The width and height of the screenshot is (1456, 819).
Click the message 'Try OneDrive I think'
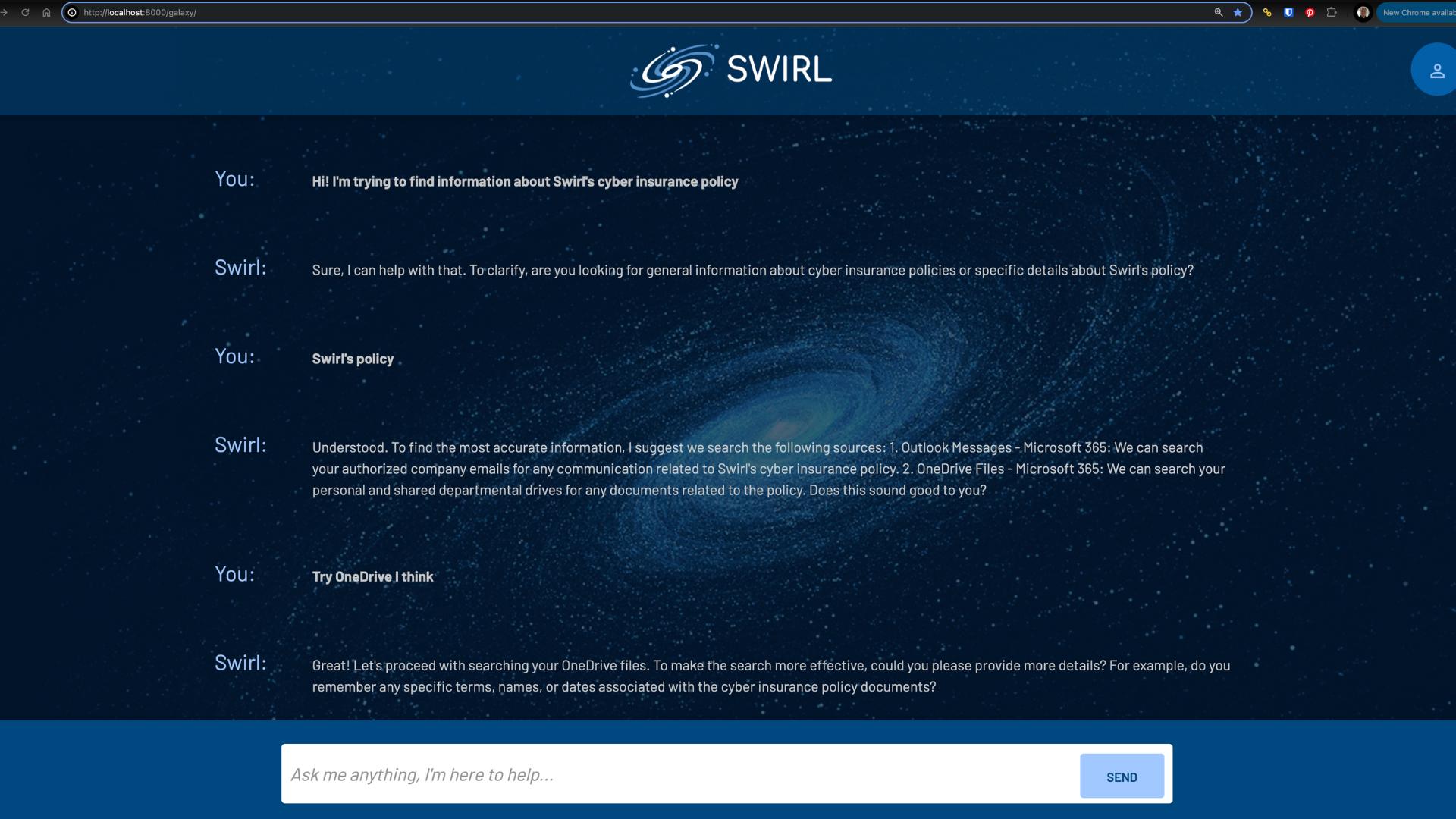372,576
